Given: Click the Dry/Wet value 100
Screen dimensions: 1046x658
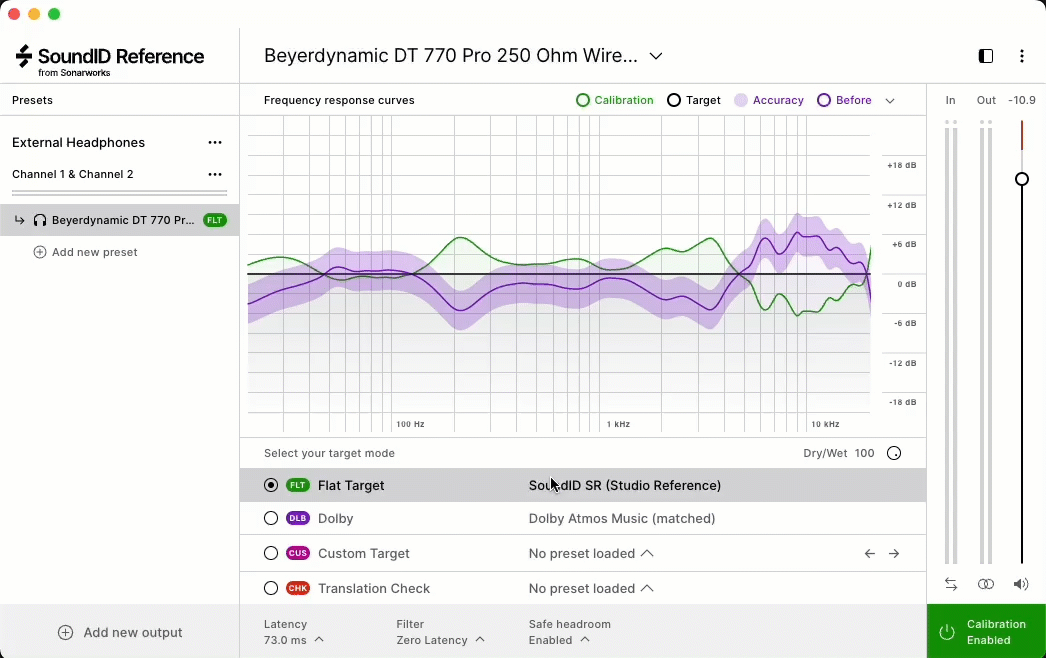Looking at the screenshot, I should [864, 453].
